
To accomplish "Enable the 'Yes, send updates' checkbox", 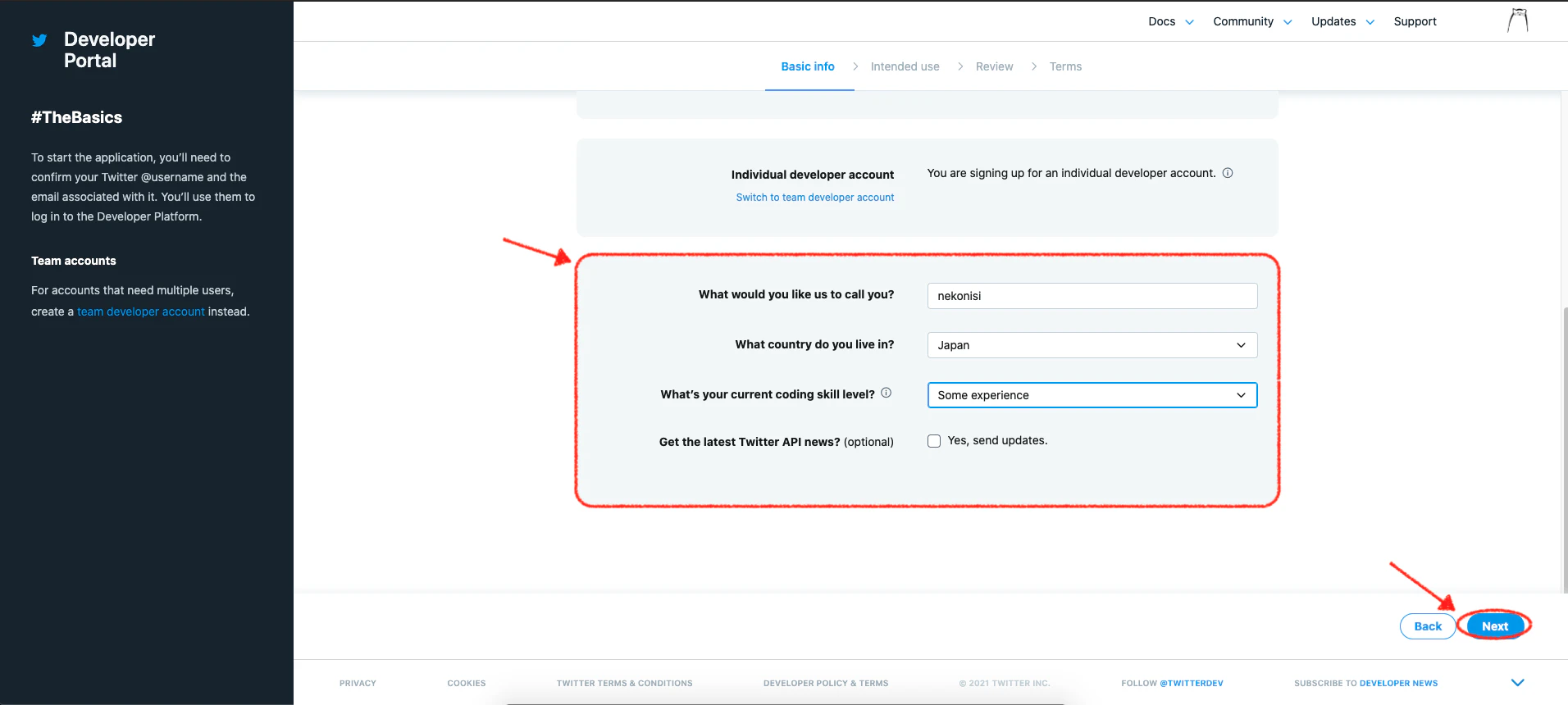I will (x=934, y=441).
